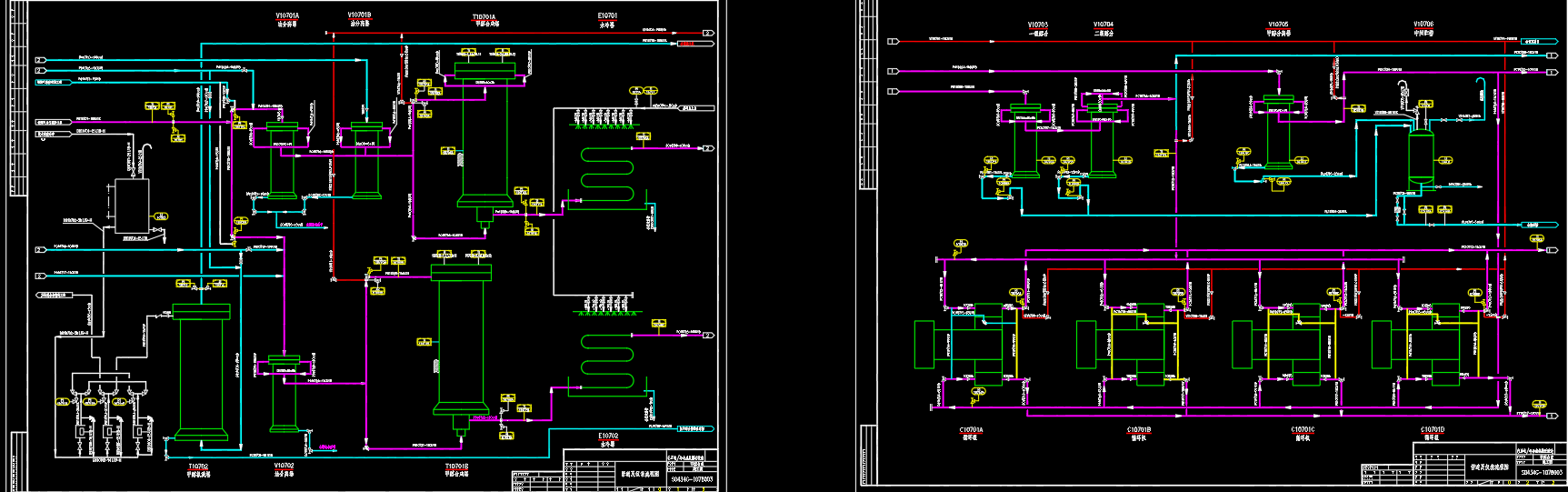The width and height of the screenshot is (1568, 492).
Task: Click the T10701B tag label
Action: (x=457, y=466)
